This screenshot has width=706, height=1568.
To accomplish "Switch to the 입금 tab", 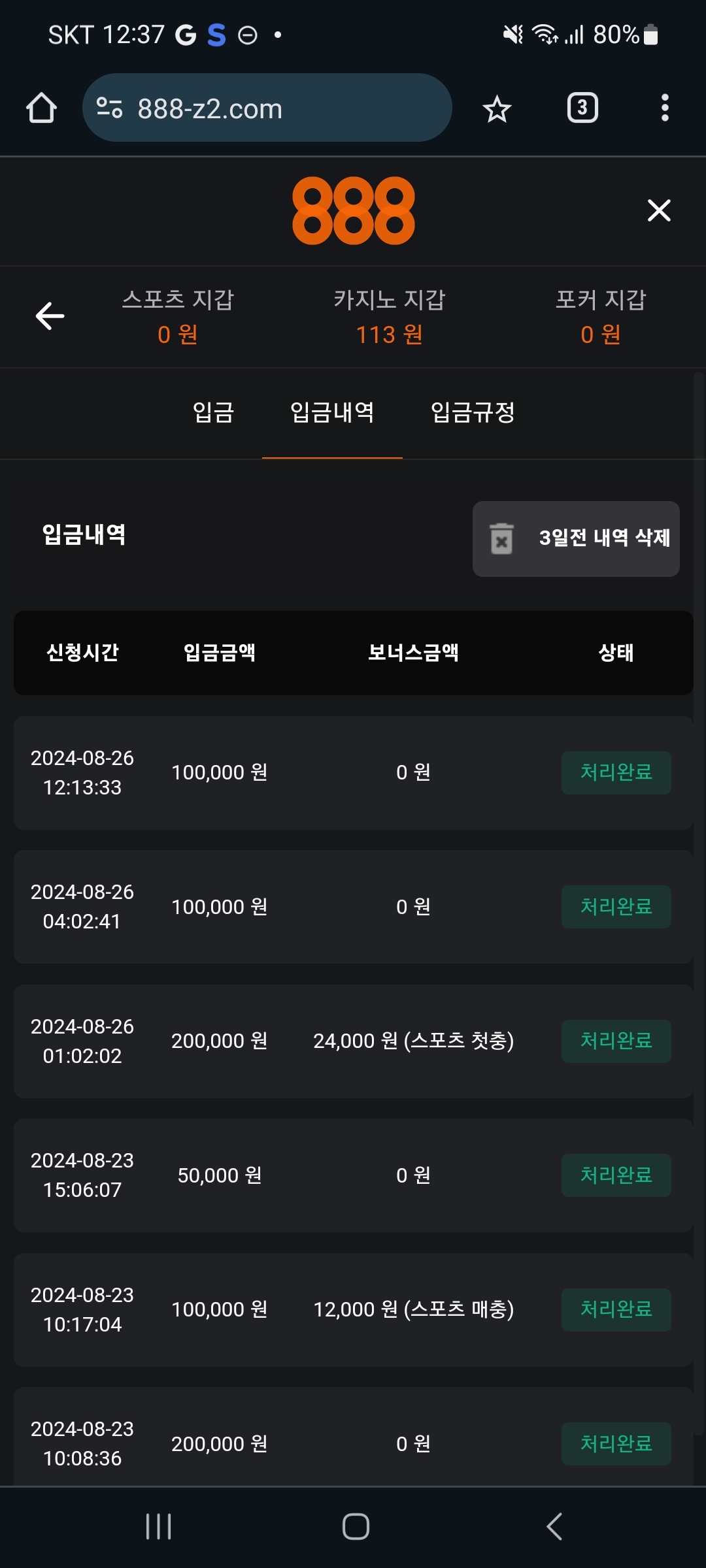I will (x=213, y=412).
